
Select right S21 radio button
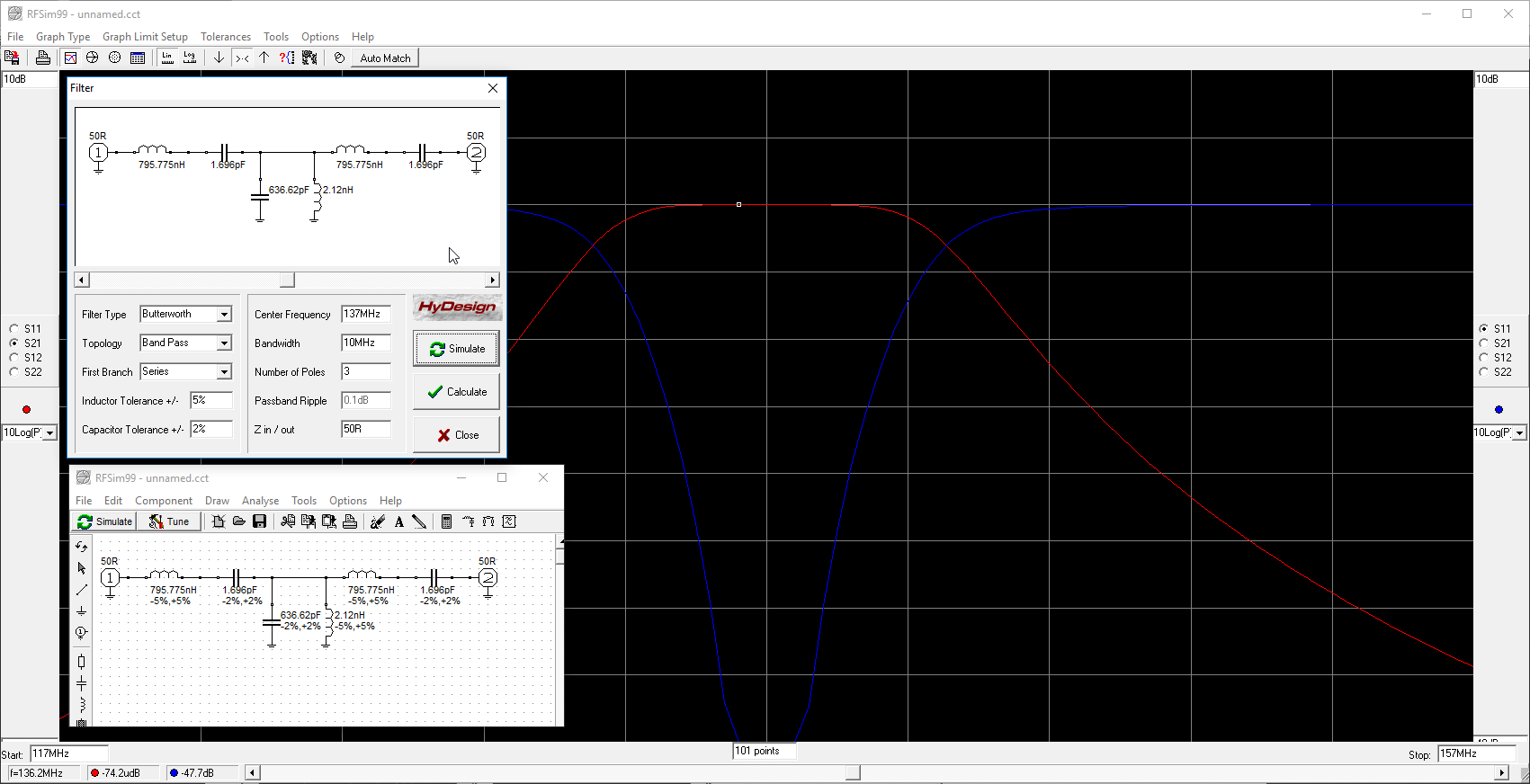point(1484,343)
